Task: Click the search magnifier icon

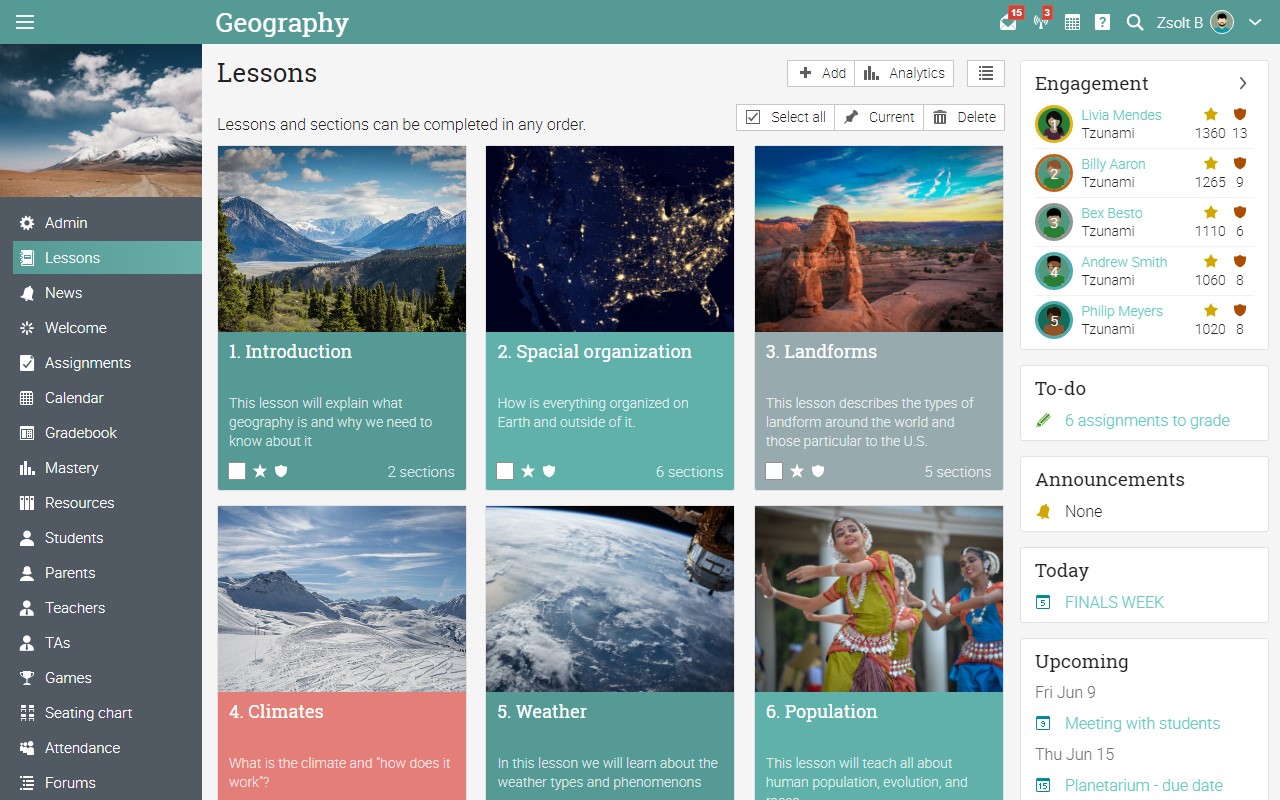Action: coord(1134,22)
